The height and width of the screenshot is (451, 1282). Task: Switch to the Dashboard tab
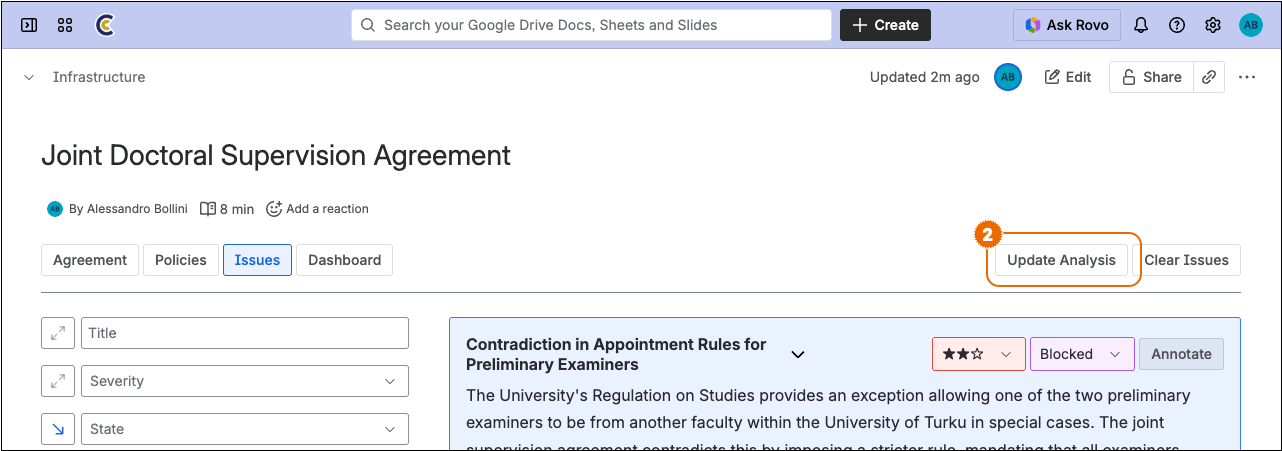[344, 260]
